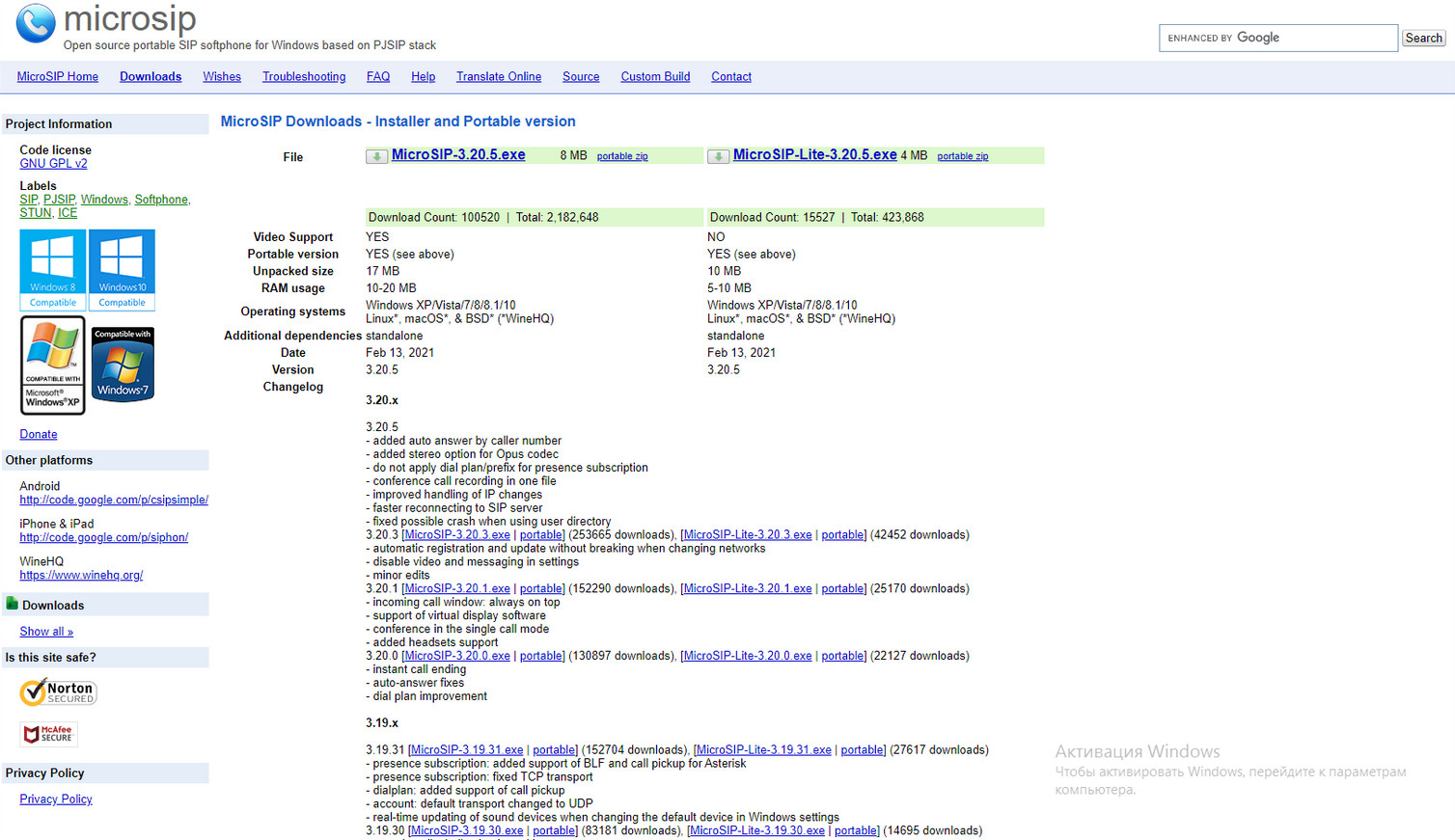Open the winehq.org link
The image size is (1455, 840).
point(81,576)
